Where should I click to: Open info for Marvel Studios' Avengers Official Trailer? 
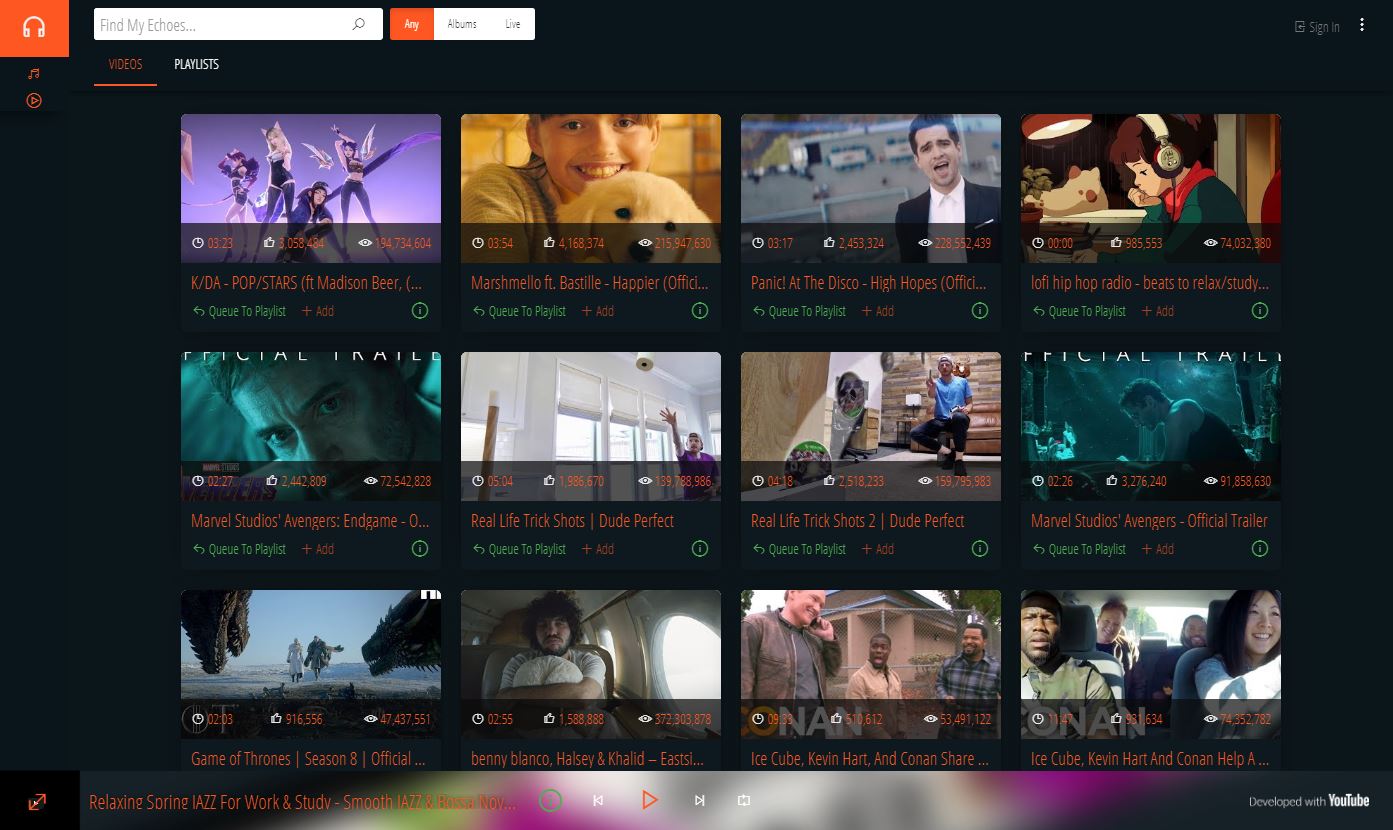click(1260, 549)
